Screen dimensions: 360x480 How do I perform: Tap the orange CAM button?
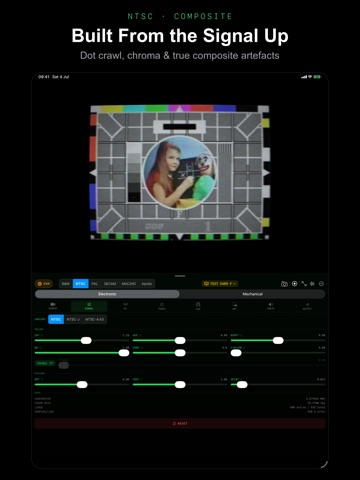(44, 284)
